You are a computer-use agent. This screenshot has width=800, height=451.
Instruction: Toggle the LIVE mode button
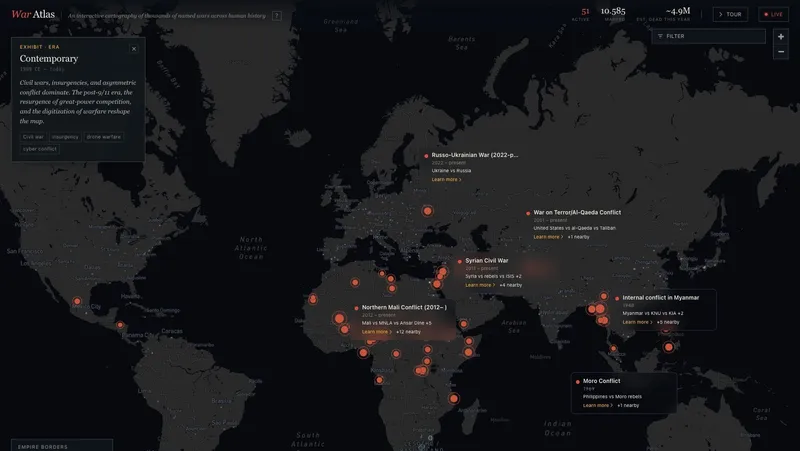tap(773, 14)
